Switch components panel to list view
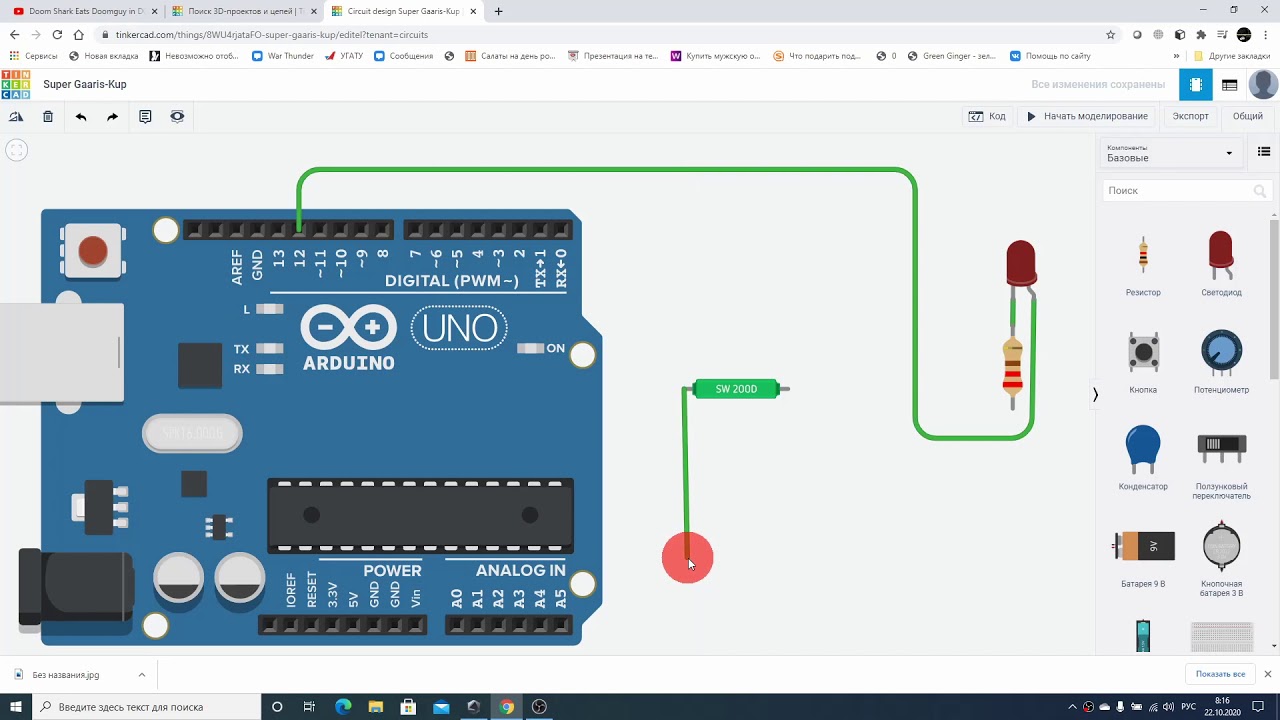 1264,152
